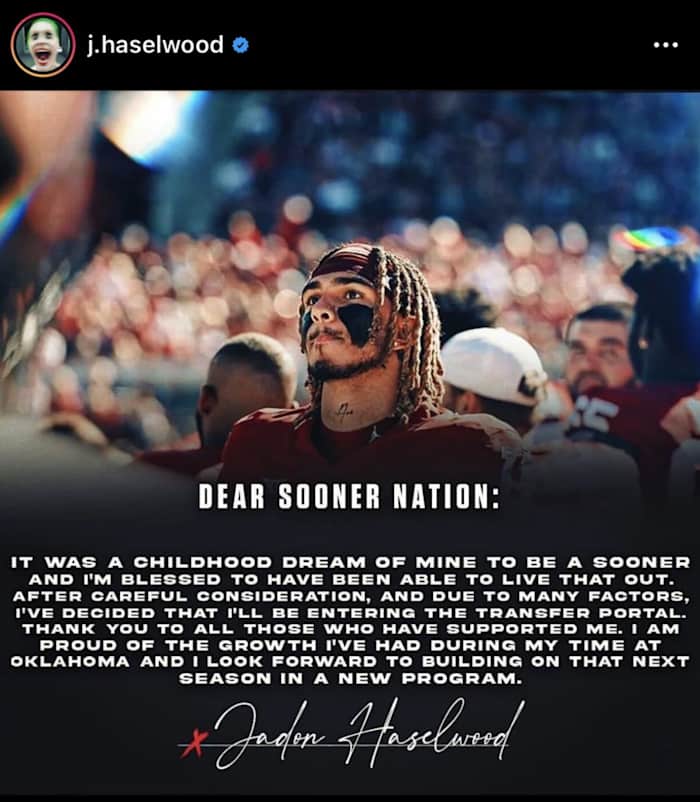Screen dimensions: 700x802
Task: Tap the line starting IT WAS A CHILDHOOD DREAM
Action: click(351, 563)
